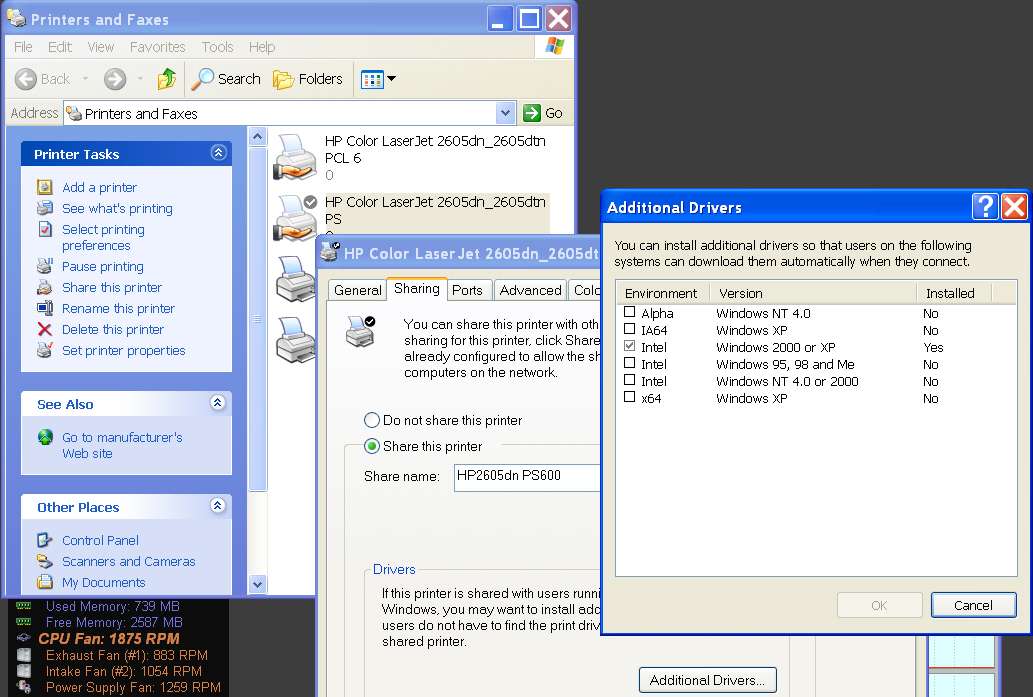Click Set printer properties icon

[x=45, y=350]
